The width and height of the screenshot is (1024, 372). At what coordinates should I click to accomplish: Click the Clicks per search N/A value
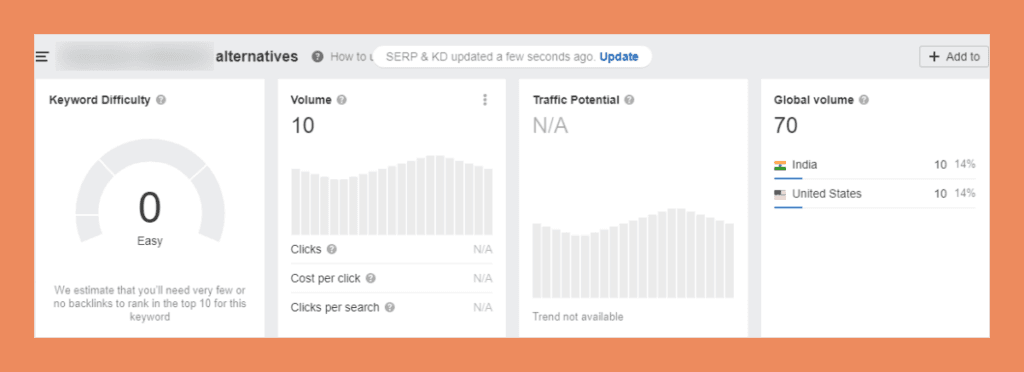(x=483, y=307)
